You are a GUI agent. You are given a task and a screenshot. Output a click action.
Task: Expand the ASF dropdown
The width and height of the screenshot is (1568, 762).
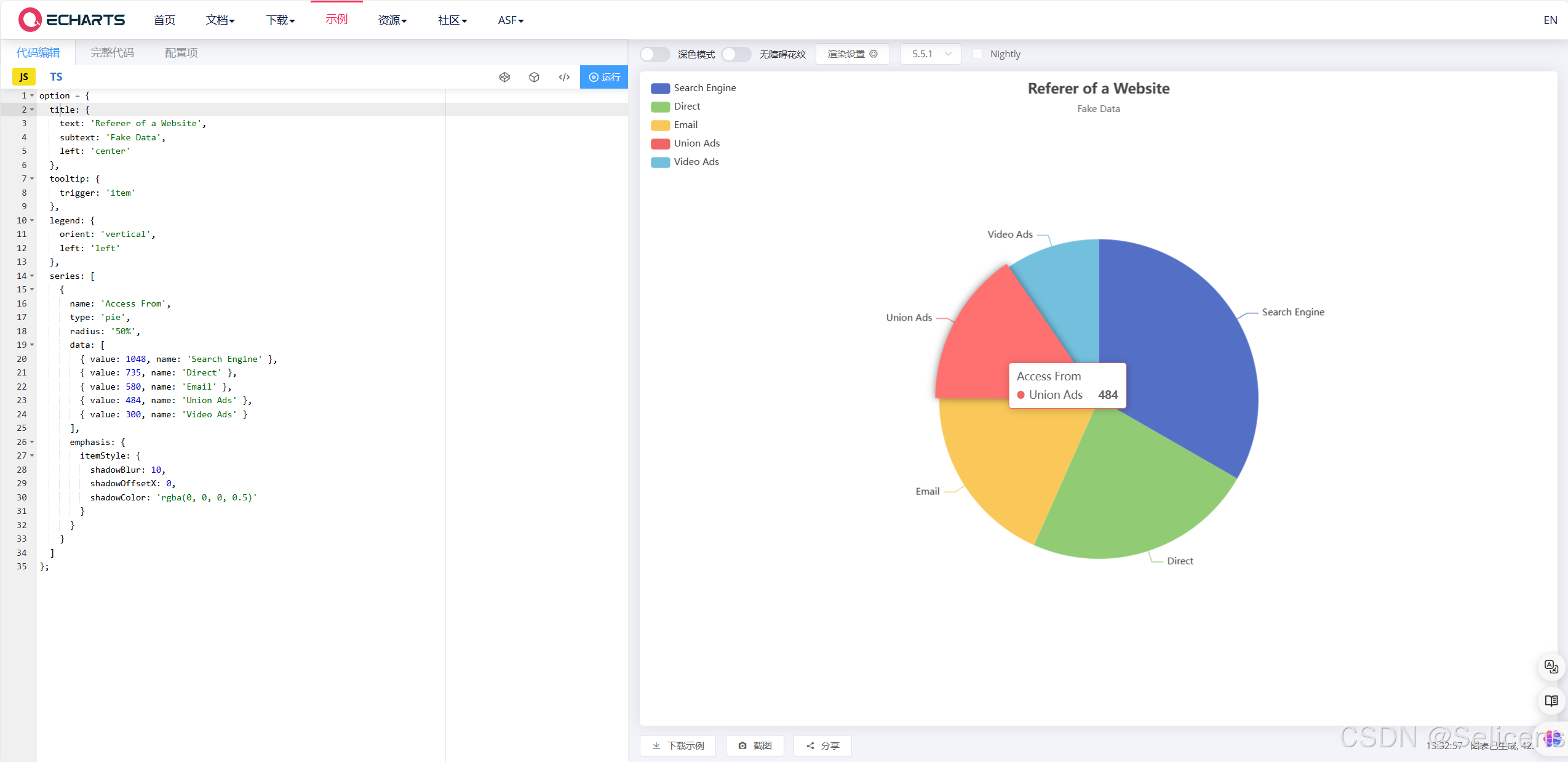[510, 20]
